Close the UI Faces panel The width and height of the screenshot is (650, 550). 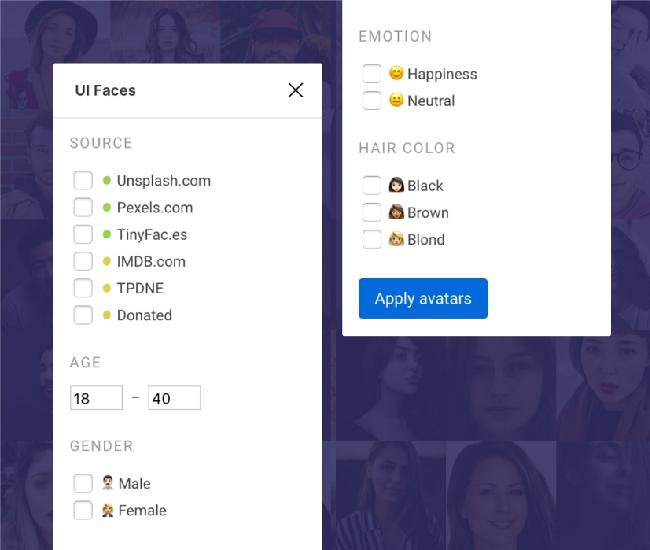tap(295, 90)
